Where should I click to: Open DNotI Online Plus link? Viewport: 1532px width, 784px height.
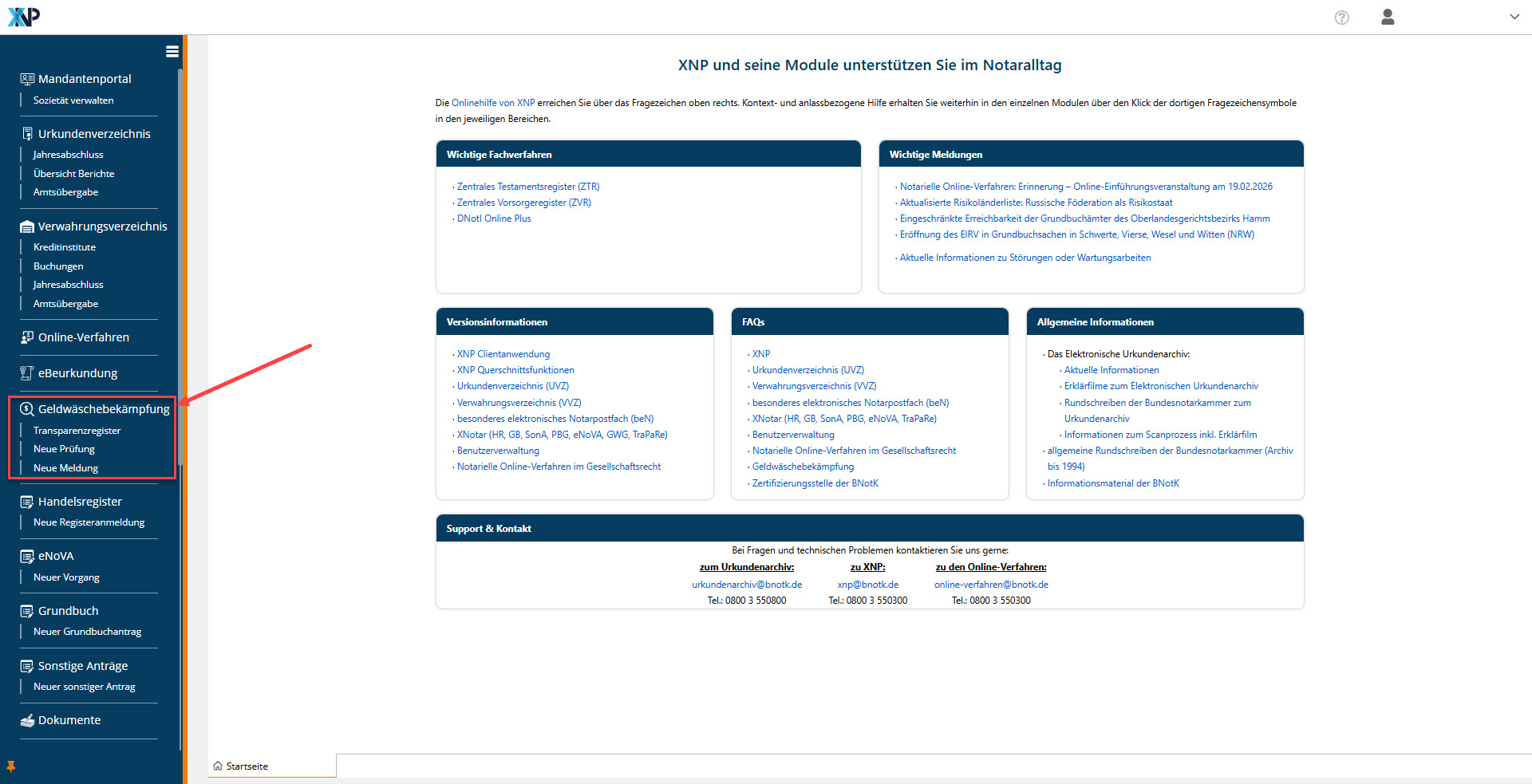click(493, 219)
